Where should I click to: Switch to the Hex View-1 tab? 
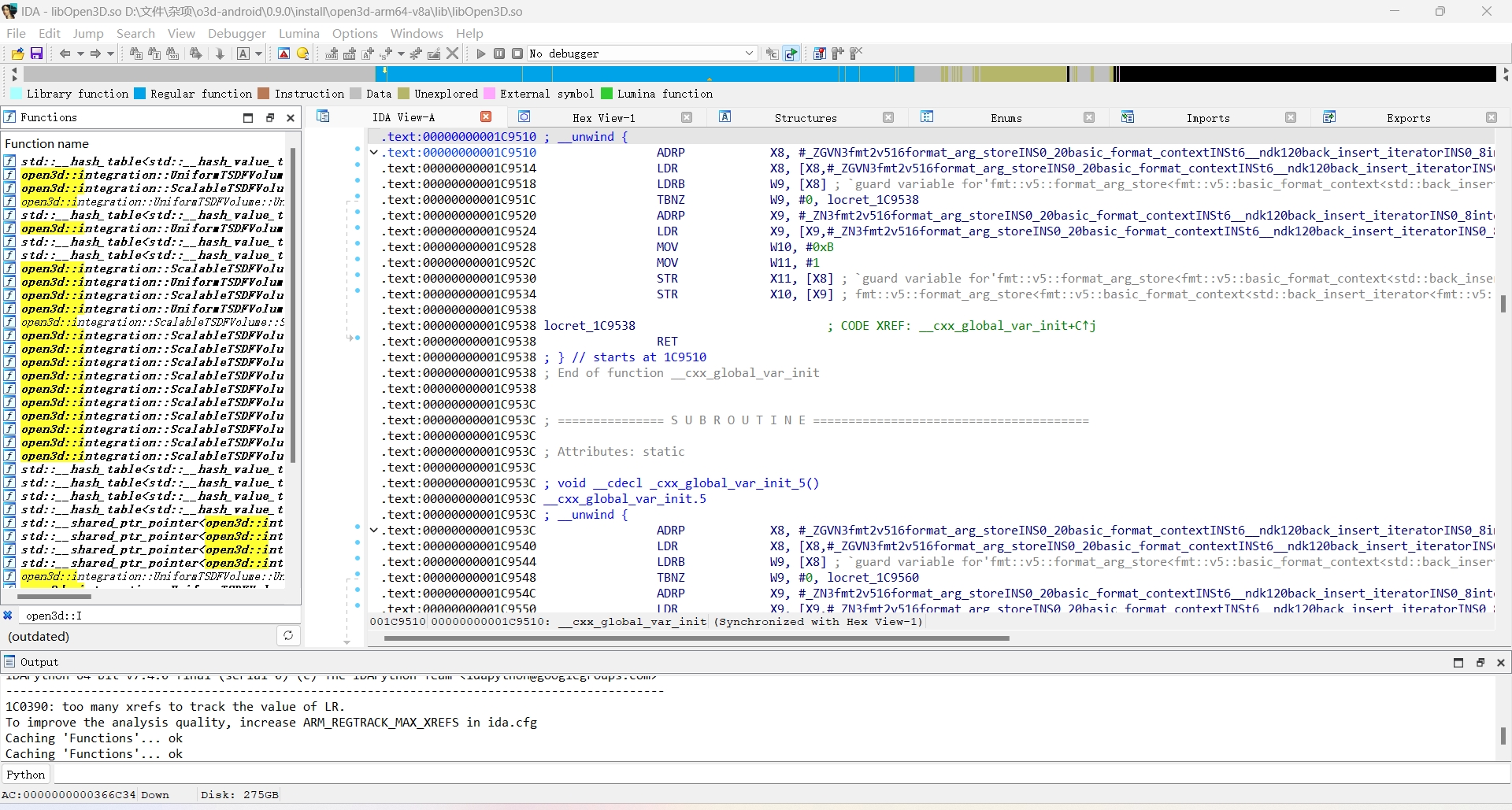(603, 118)
